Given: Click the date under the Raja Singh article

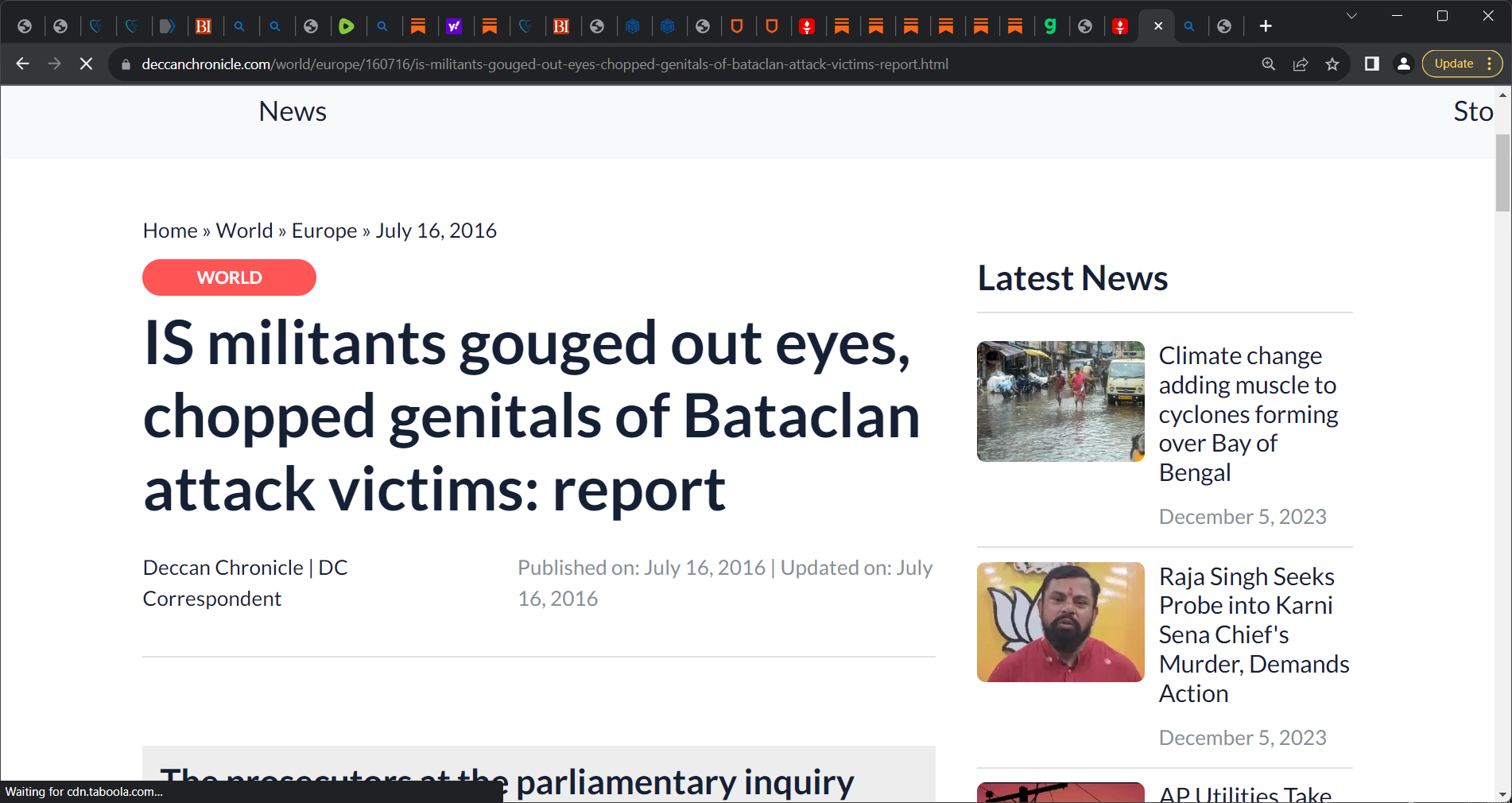Looking at the screenshot, I should (1243, 738).
